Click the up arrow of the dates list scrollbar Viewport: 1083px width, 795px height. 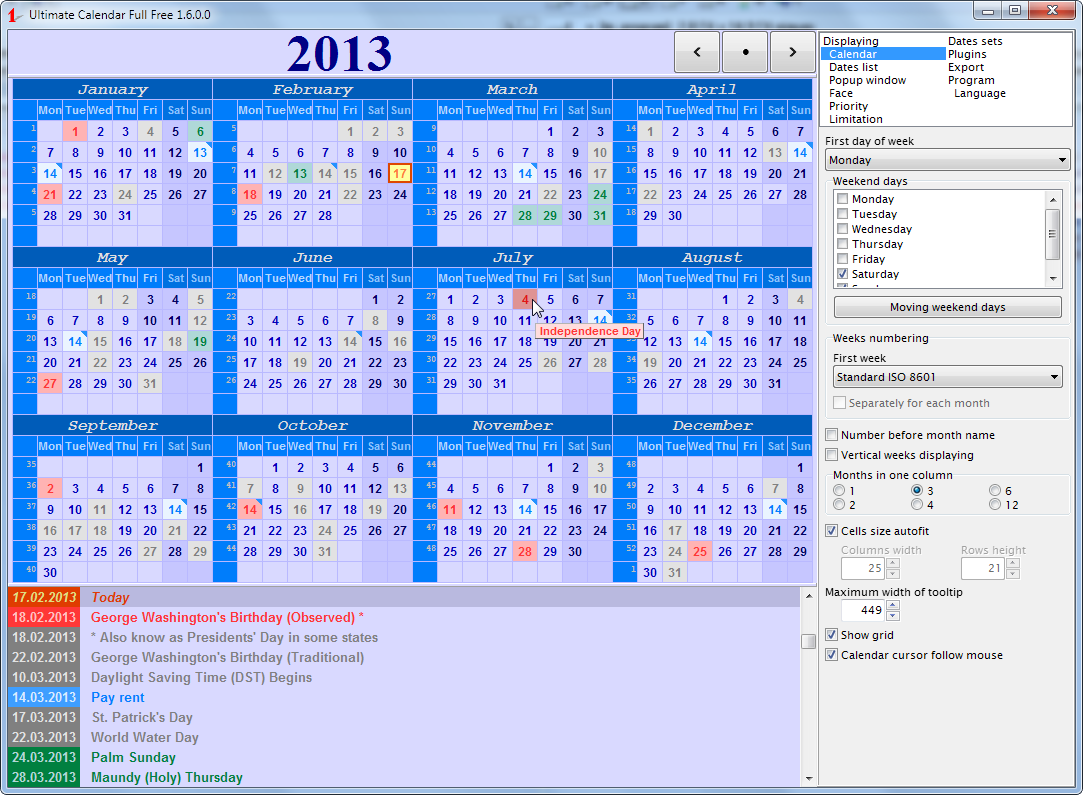[808, 595]
